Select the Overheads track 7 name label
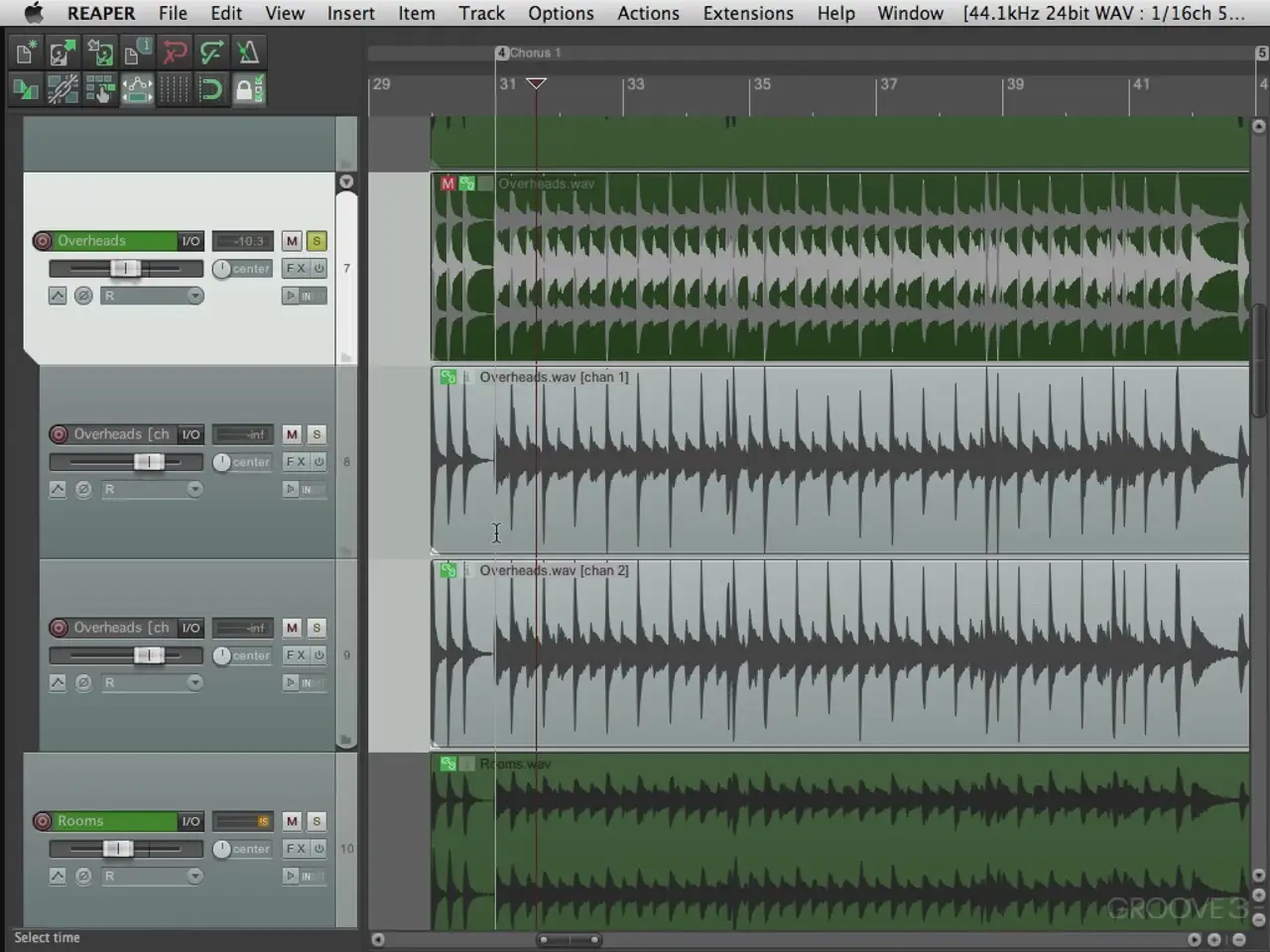 (x=115, y=241)
